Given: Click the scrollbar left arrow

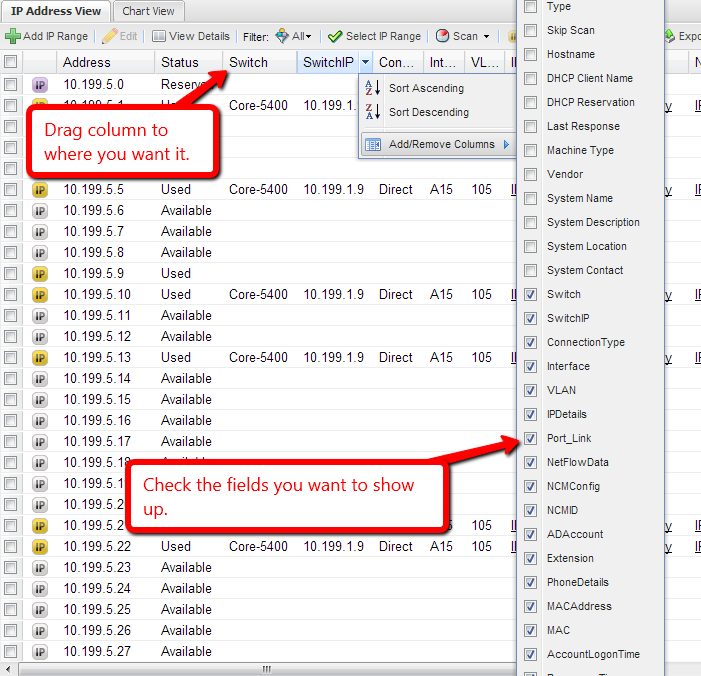Looking at the screenshot, I should 8,670.
